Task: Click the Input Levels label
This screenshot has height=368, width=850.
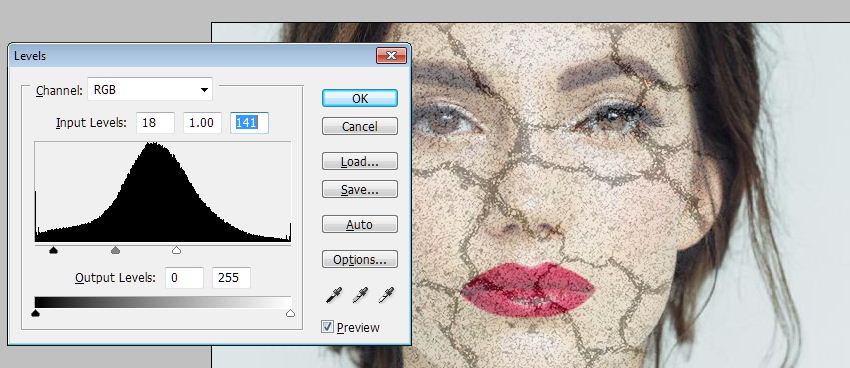Action: click(91, 123)
